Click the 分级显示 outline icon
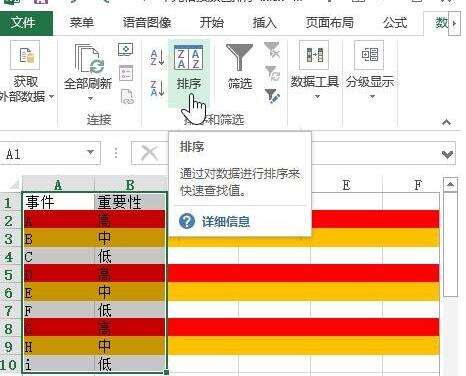466x376 pixels. pyautogui.click(x=369, y=55)
